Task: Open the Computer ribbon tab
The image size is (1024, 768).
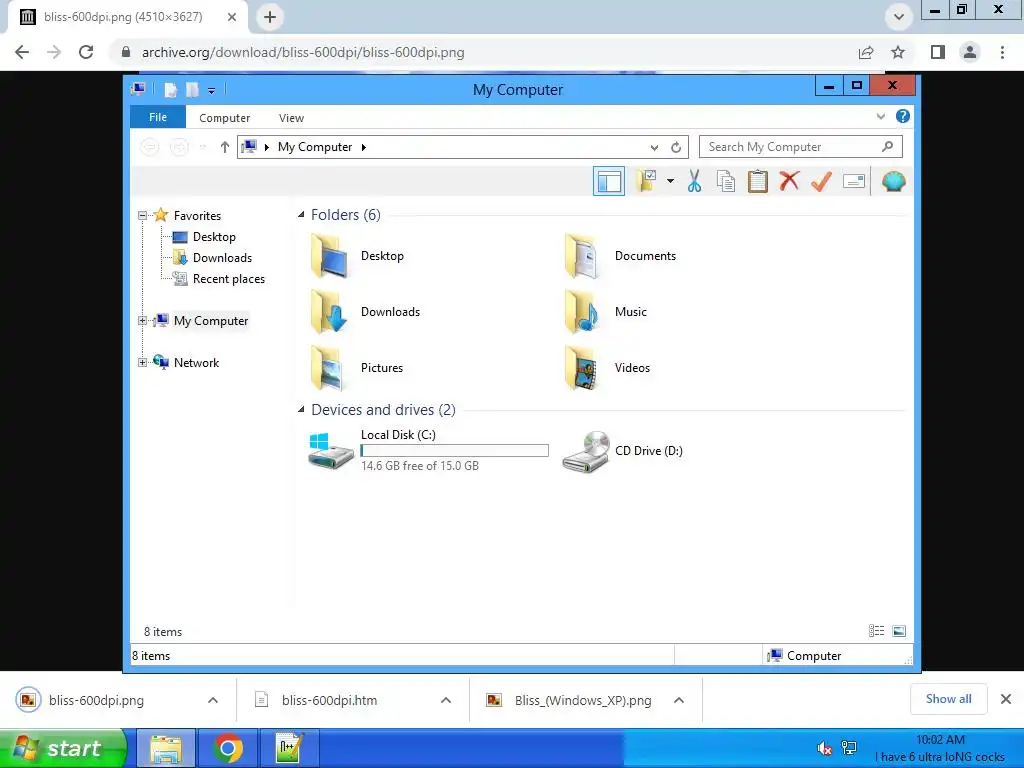Action: (225, 118)
